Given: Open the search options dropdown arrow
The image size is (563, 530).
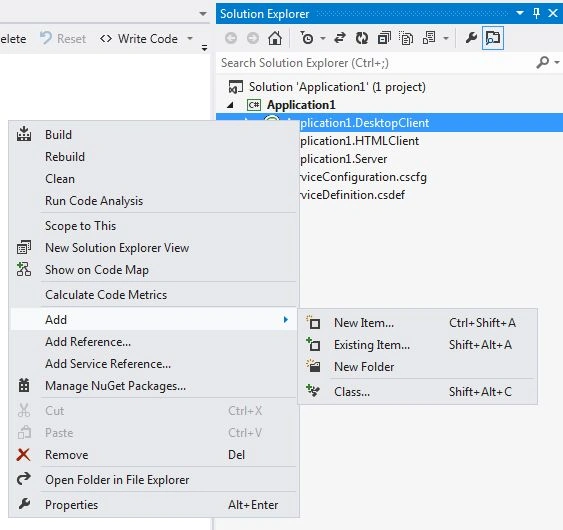Looking at the screenshot, I should (557, 62).
